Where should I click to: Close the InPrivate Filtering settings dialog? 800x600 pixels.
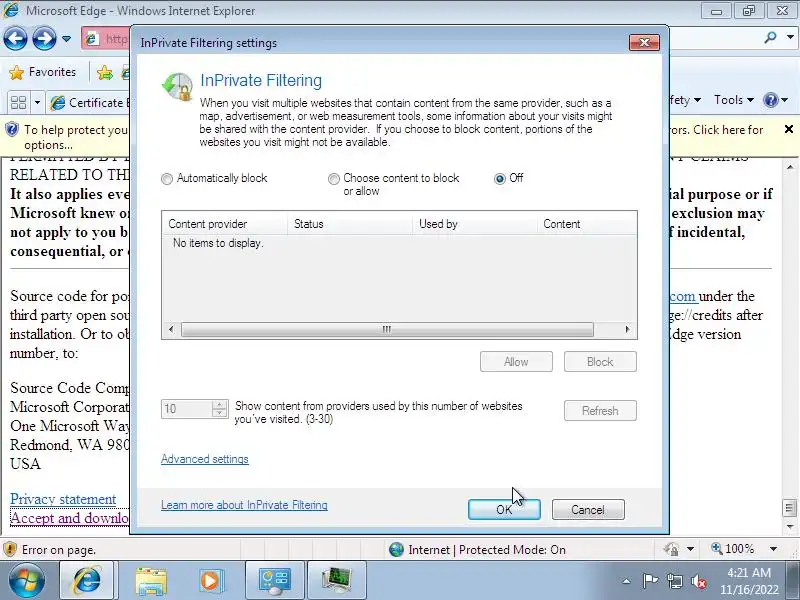[644, 42]
